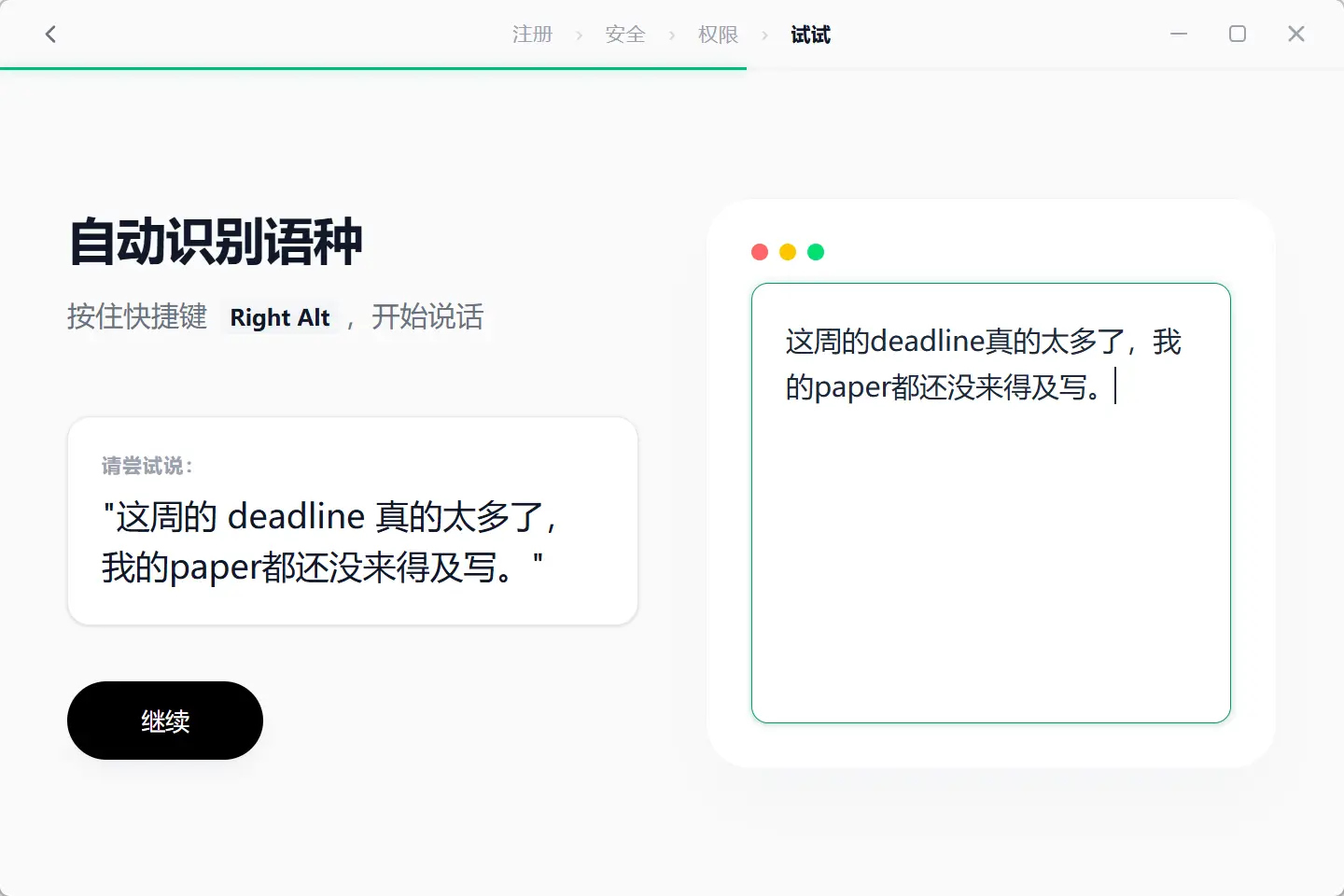Click the green dot in the demo window
1344x896 pixels.
pyautogui.click(x=816, y=252)
